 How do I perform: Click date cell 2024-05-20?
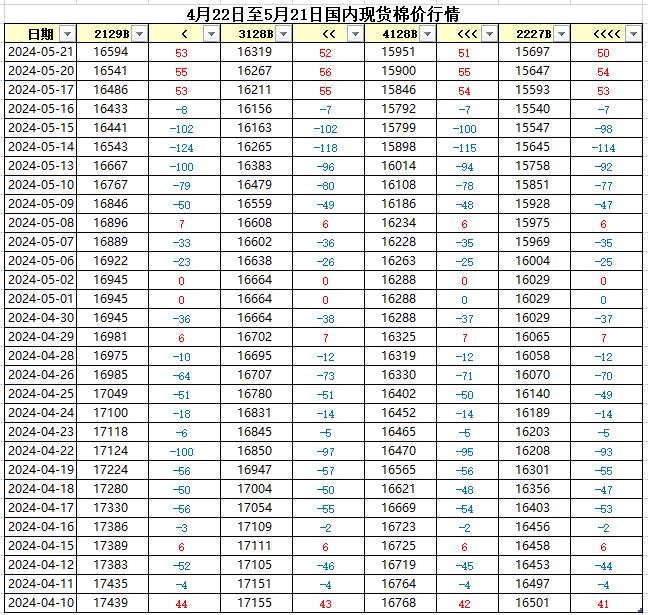coord(40,71)
